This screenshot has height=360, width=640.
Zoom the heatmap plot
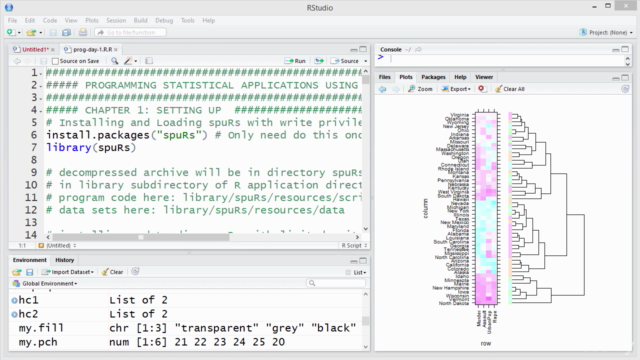[420, 89]
